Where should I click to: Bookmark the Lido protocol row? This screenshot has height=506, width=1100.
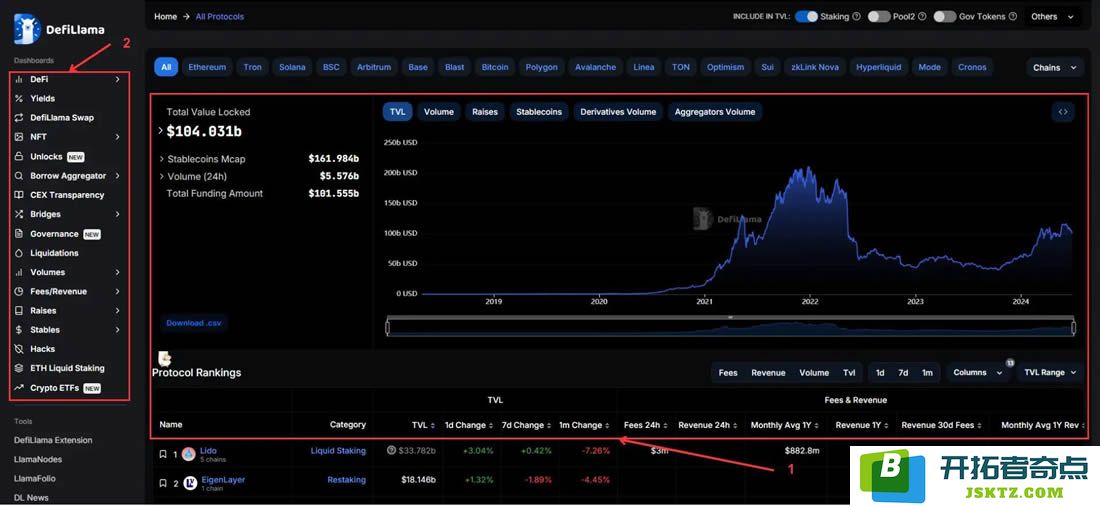(x=163, y=454)
